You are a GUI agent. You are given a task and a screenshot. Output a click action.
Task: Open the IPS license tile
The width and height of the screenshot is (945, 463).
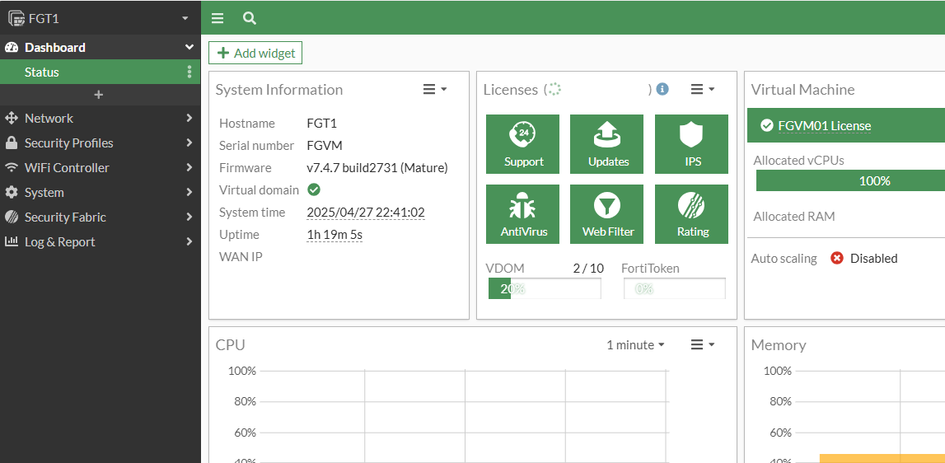692,143
